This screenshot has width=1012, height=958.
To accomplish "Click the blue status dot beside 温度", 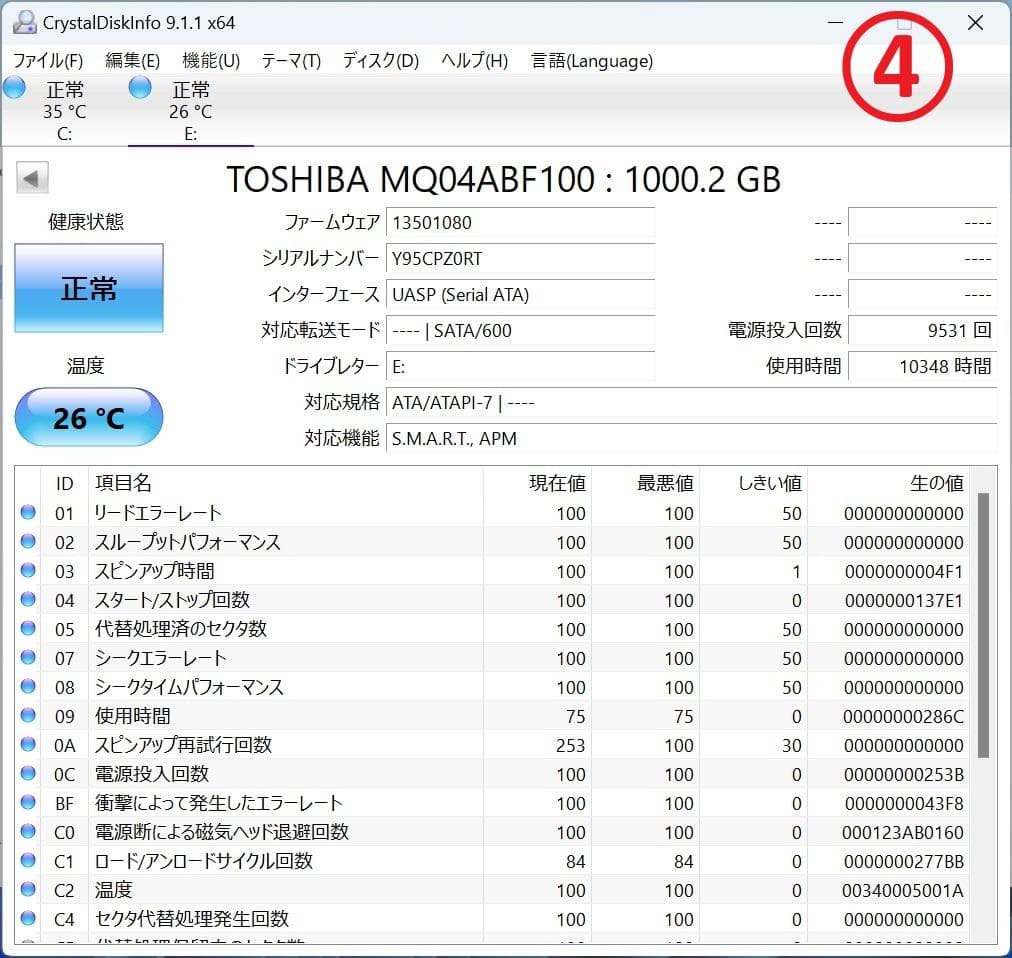I will 29,890.
